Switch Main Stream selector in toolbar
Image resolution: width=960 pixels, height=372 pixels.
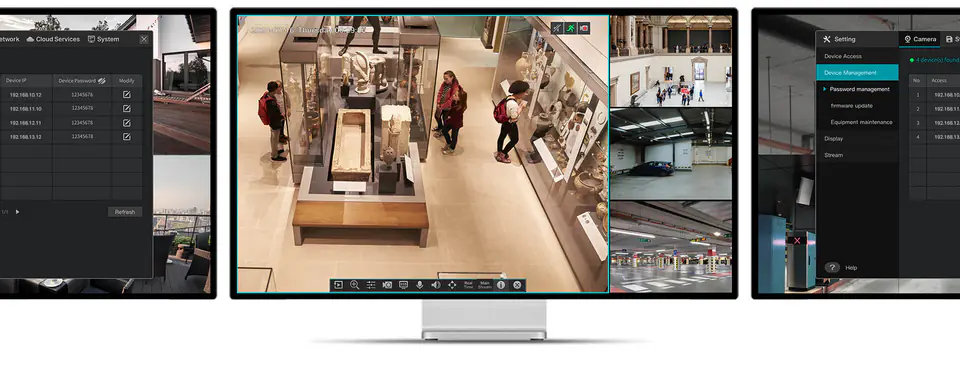tap(484, 285)
